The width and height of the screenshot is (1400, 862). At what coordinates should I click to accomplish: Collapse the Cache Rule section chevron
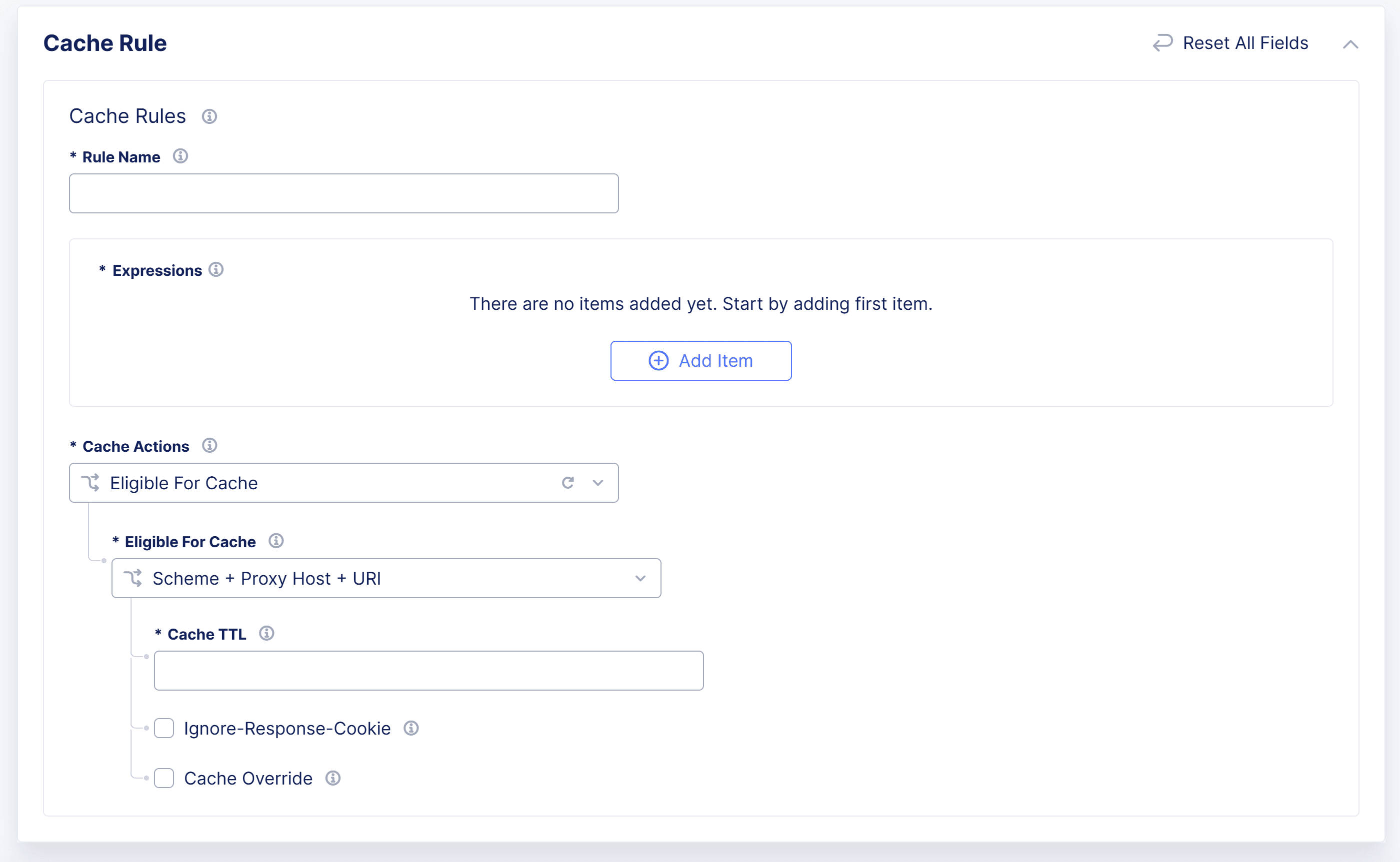pyautogui.click(x=1350, y=44)
